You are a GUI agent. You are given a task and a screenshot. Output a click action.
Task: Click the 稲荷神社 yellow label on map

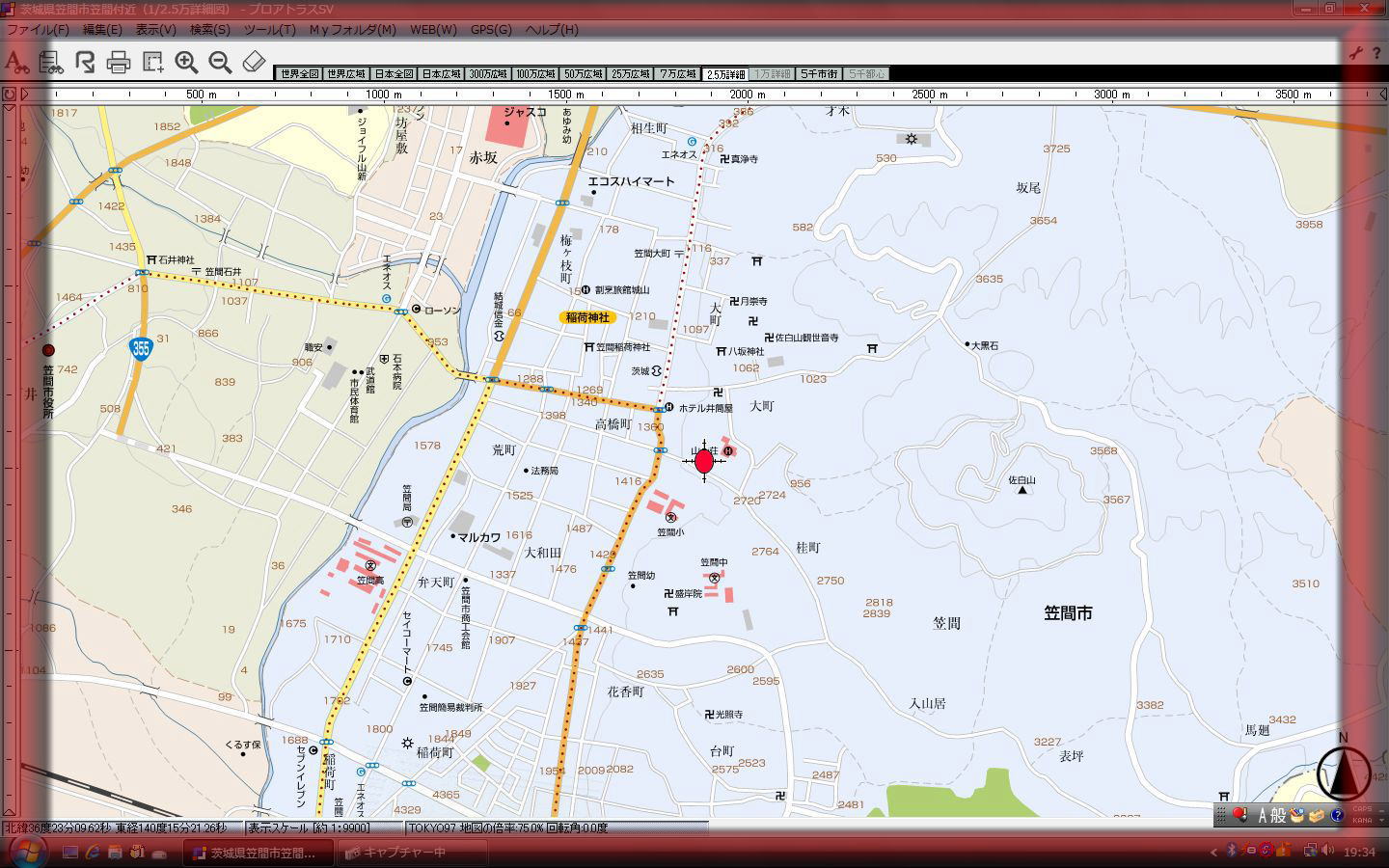[x=586, y=317]
